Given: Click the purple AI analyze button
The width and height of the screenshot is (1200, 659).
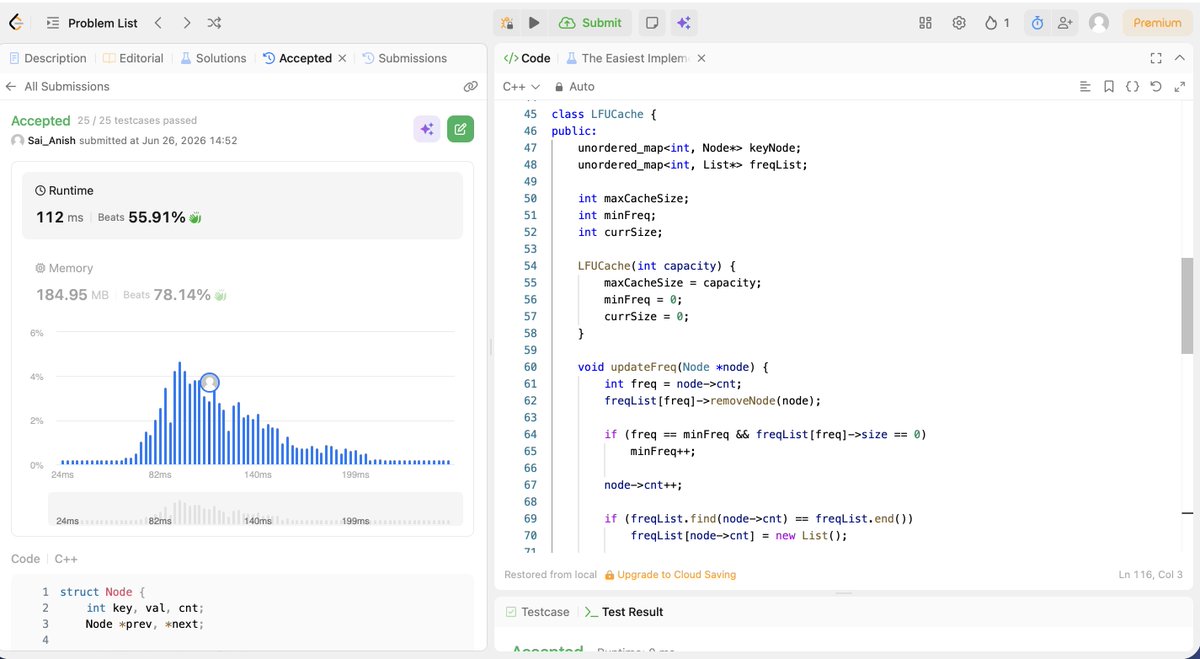Looking at the screenshot, I should [x=427, y=128].
